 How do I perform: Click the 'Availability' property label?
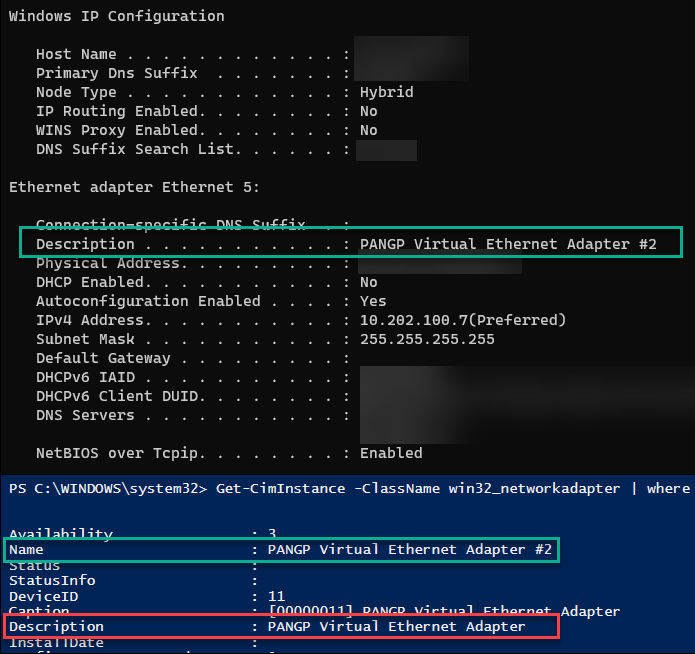(61, 533)
